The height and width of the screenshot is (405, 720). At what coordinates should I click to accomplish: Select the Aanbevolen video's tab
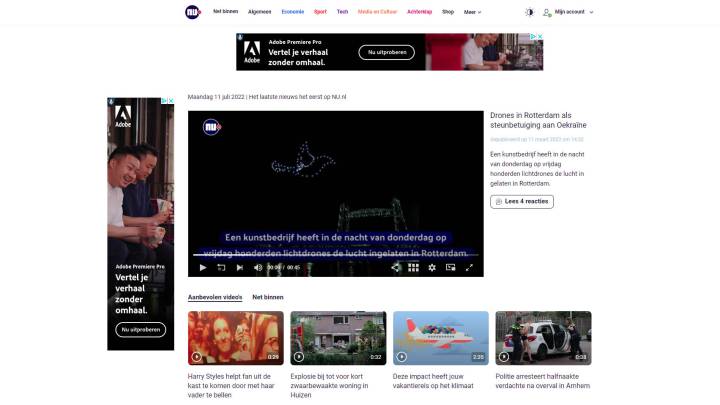(x=215, y=297)
